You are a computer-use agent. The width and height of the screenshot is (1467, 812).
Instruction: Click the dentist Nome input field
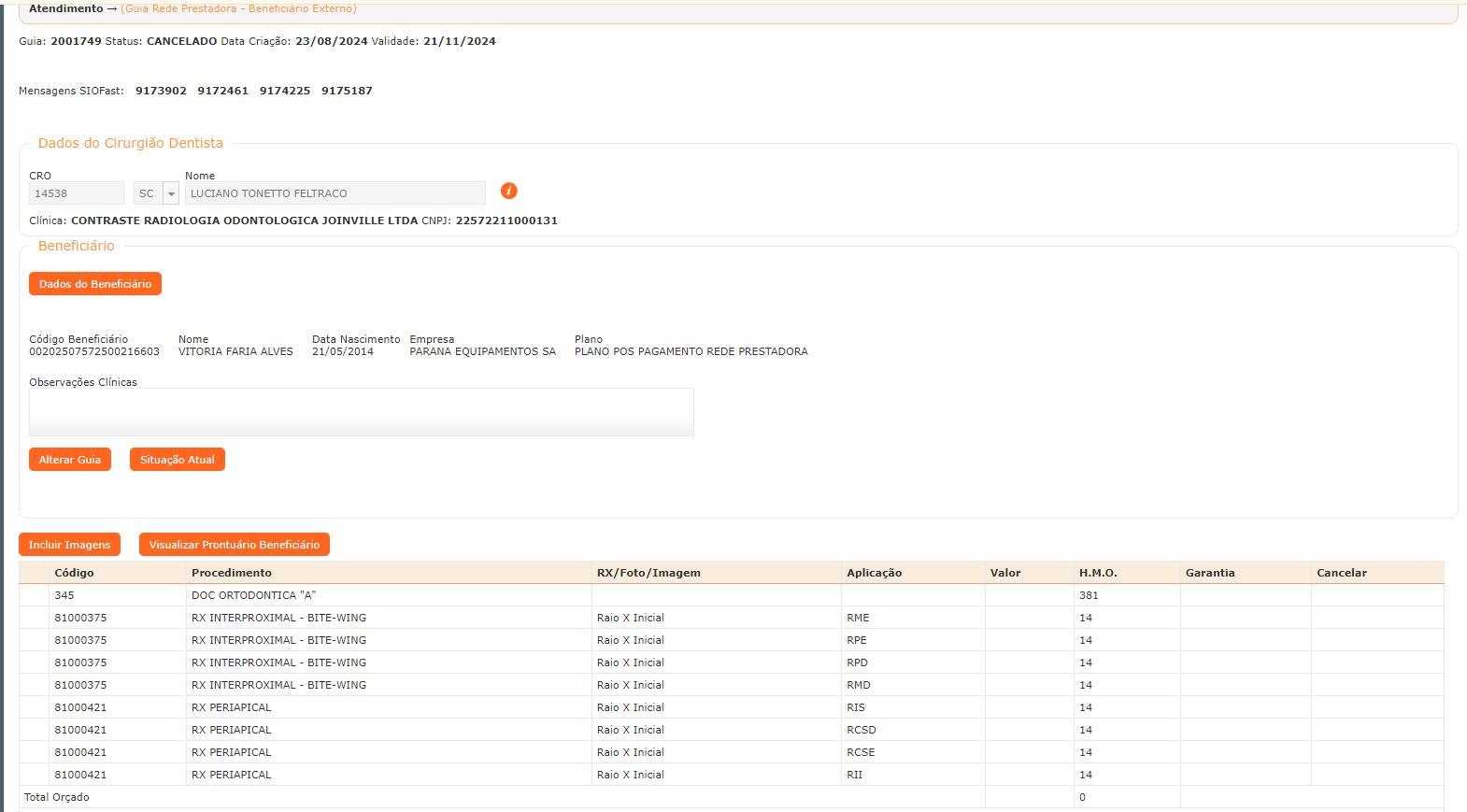tap(335, 193)
